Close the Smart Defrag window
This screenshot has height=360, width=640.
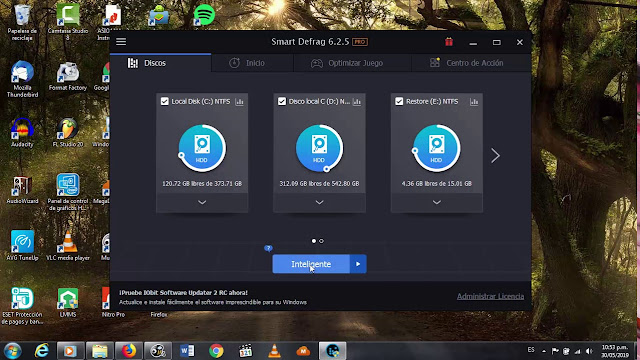click(520, 42)
